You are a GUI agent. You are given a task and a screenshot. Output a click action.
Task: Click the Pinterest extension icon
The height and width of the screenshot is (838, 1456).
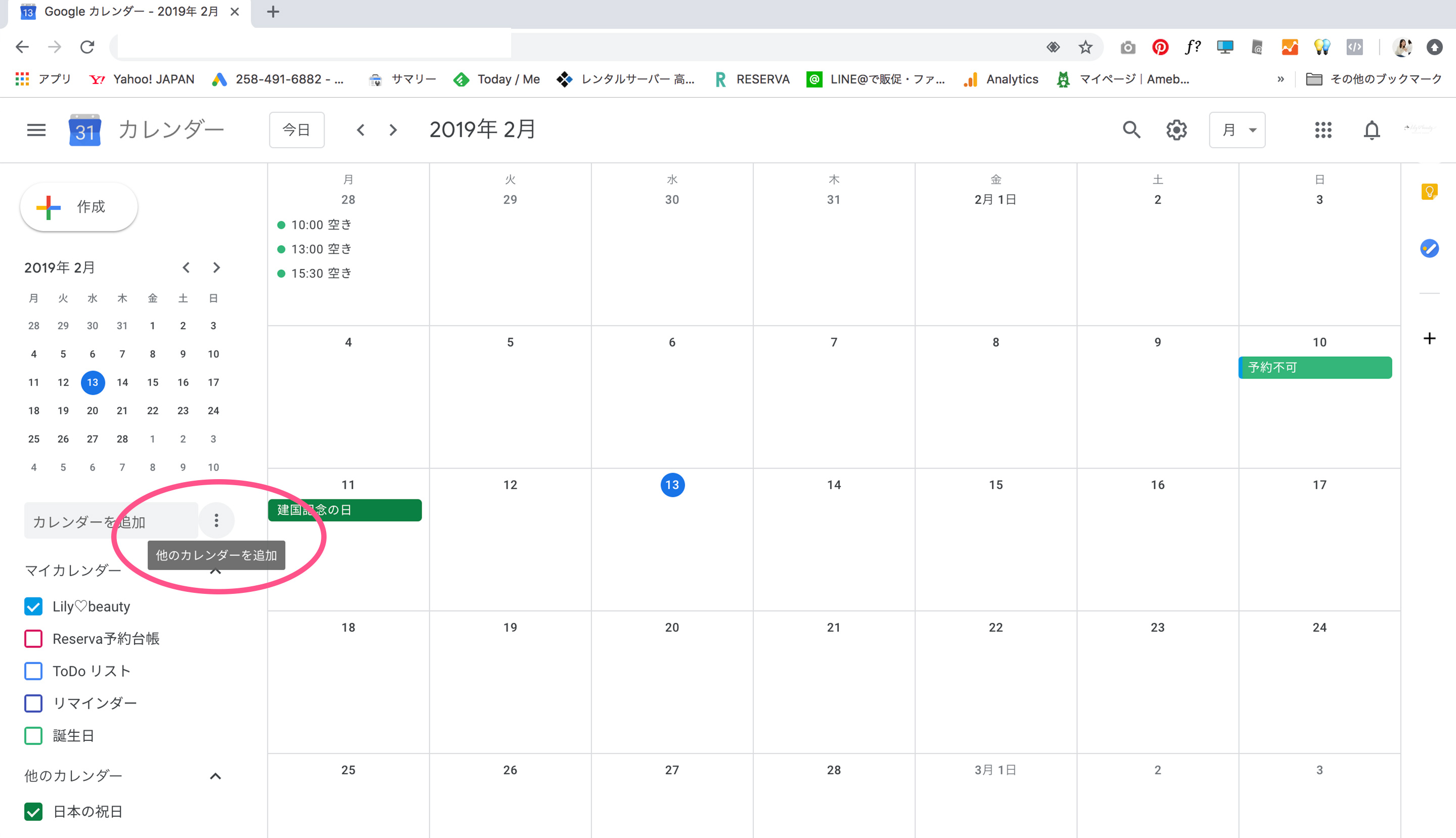1160,47
